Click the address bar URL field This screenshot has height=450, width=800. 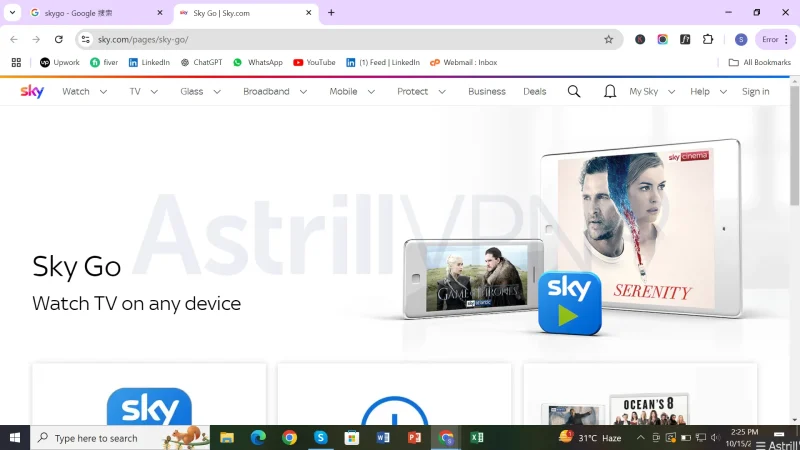[x=340, y=39]
